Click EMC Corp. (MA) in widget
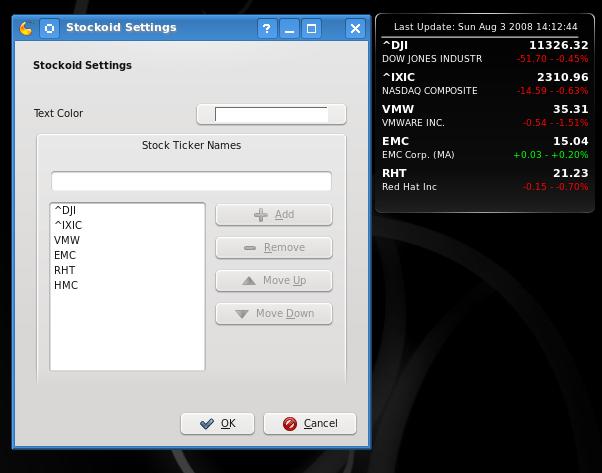Screen dimensions: 602x473 418,155
